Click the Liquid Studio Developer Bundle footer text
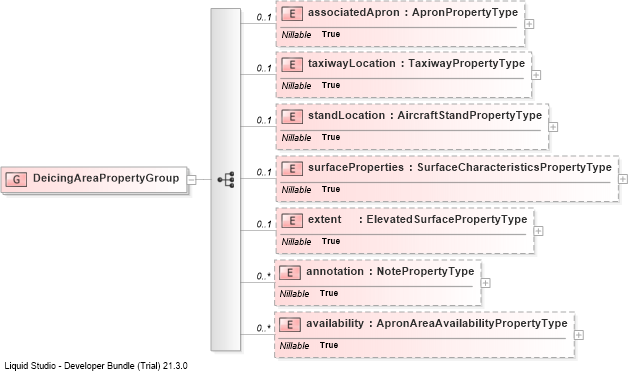628x371 pixels. pyautogui.click(x=96, y=366)
